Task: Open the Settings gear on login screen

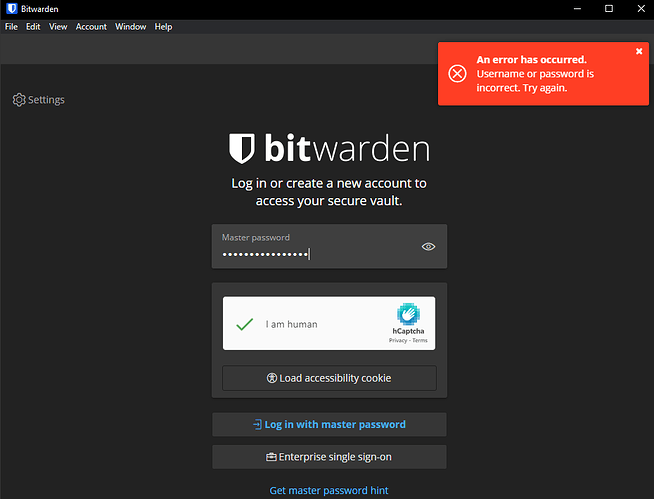Action: 38,100
